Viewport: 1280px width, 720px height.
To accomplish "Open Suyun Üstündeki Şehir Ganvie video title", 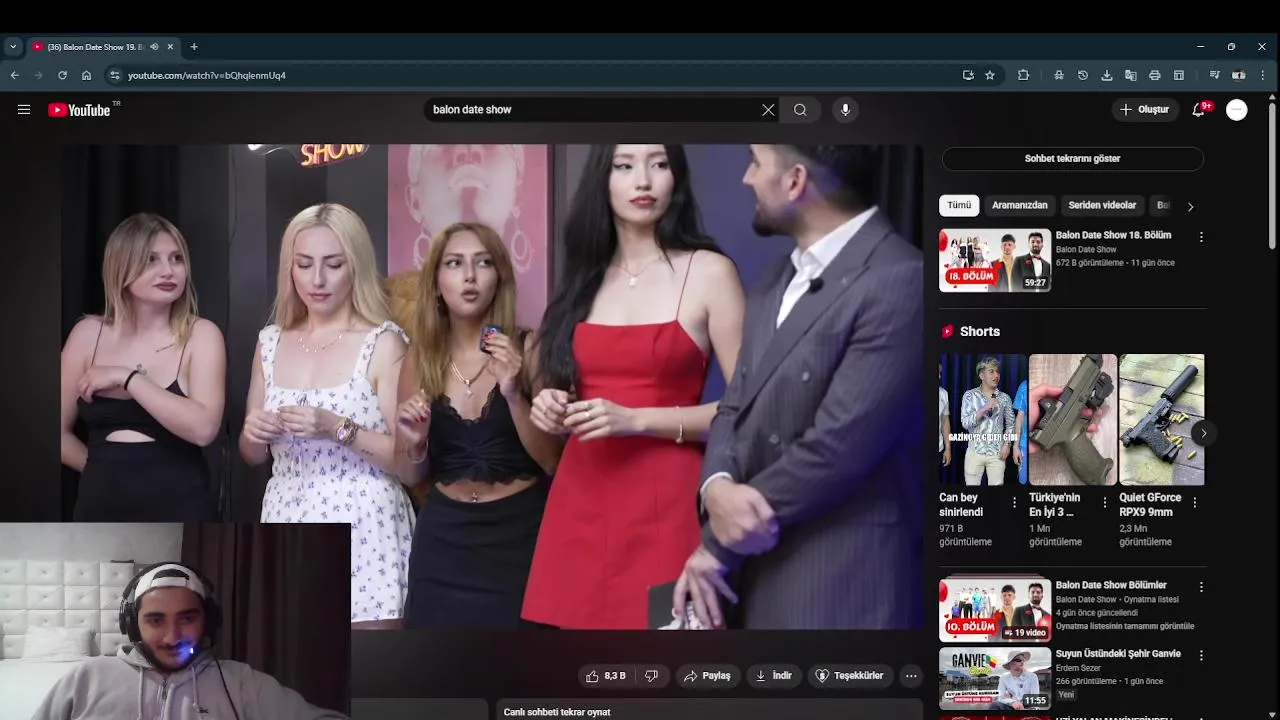I will click(x=1118, y=654).
